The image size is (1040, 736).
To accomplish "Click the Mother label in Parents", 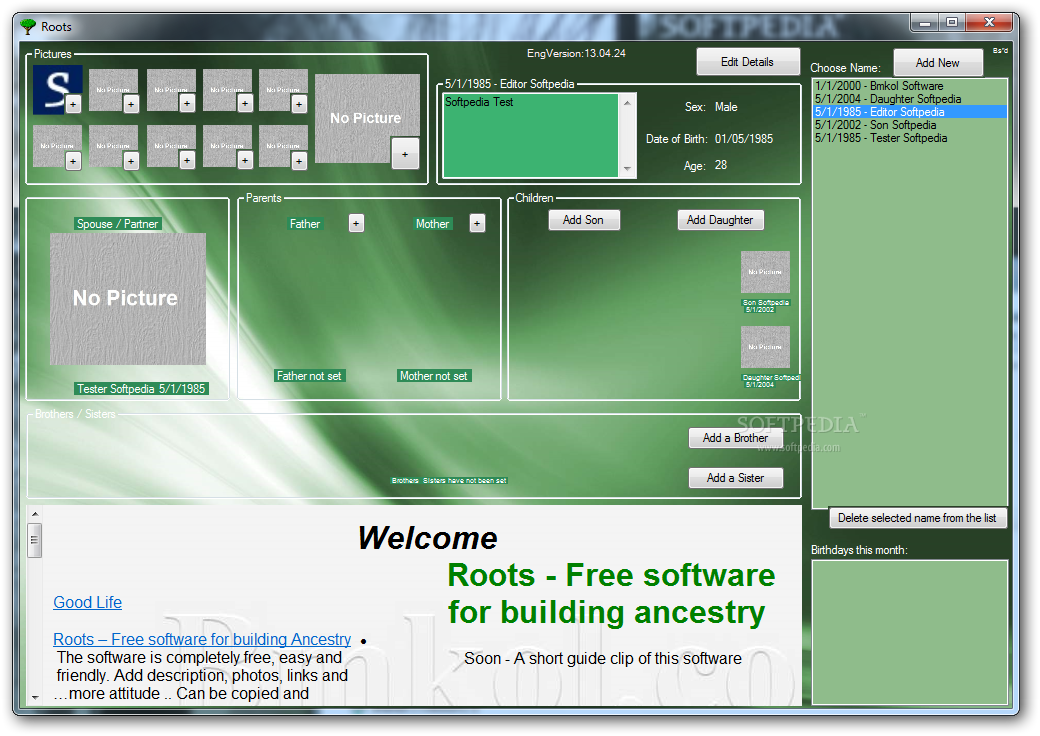I will point(432,224).
